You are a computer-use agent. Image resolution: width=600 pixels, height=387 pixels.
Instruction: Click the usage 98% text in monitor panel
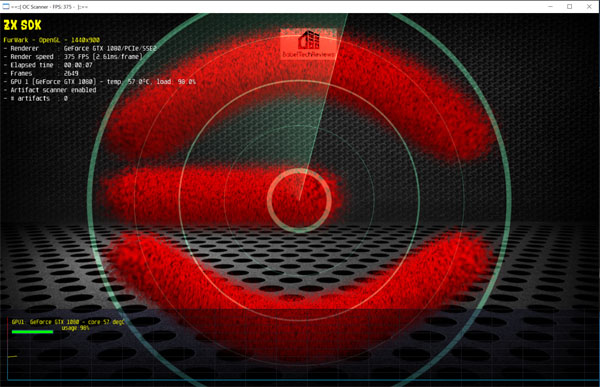tap(75, 328)
